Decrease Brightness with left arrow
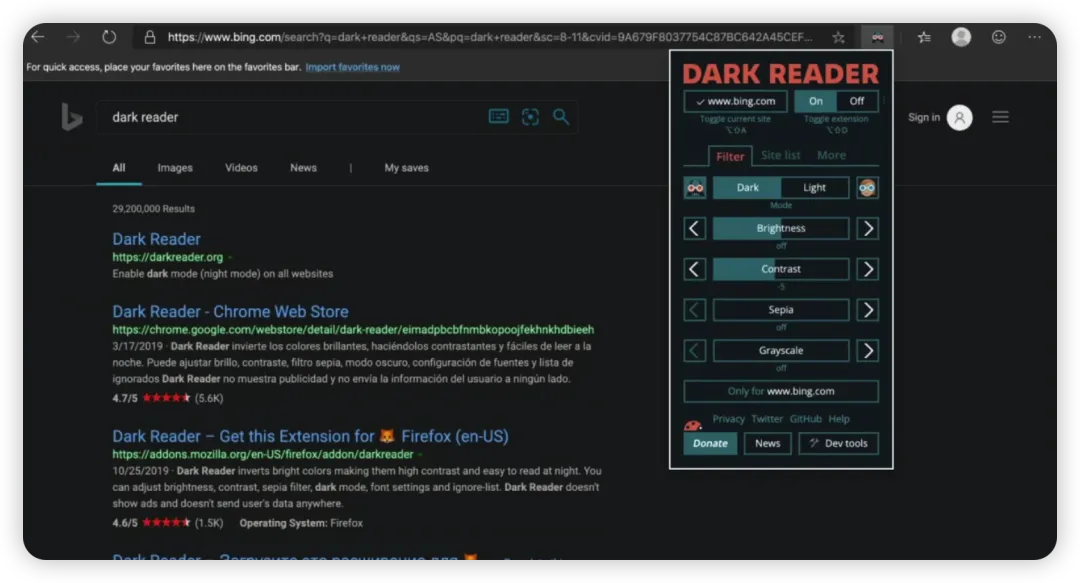The height and width of the screenshot is (583, 1080). 694,228
